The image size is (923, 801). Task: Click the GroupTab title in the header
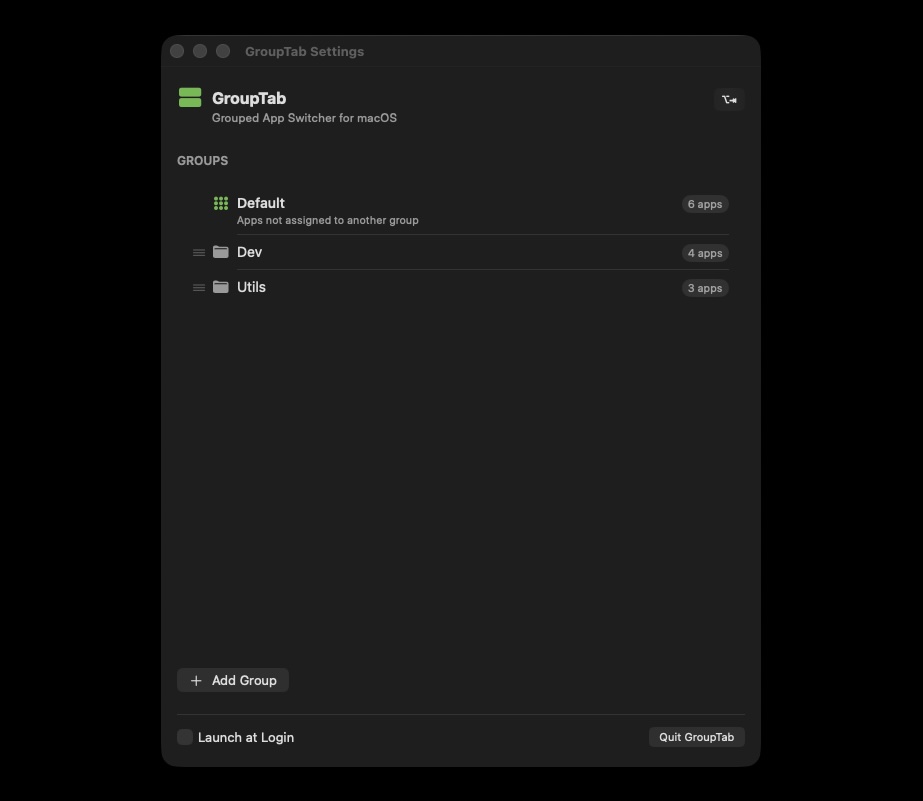pos(248,98)
